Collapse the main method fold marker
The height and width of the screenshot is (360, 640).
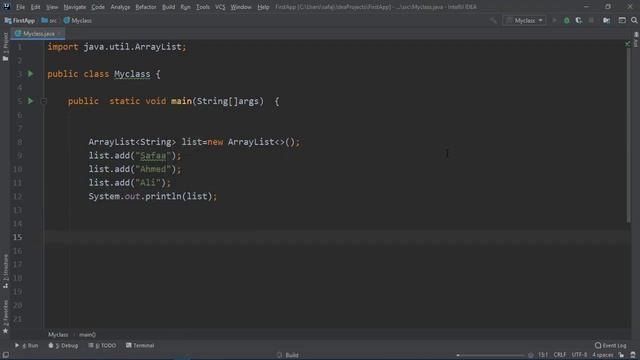point(44,101)
